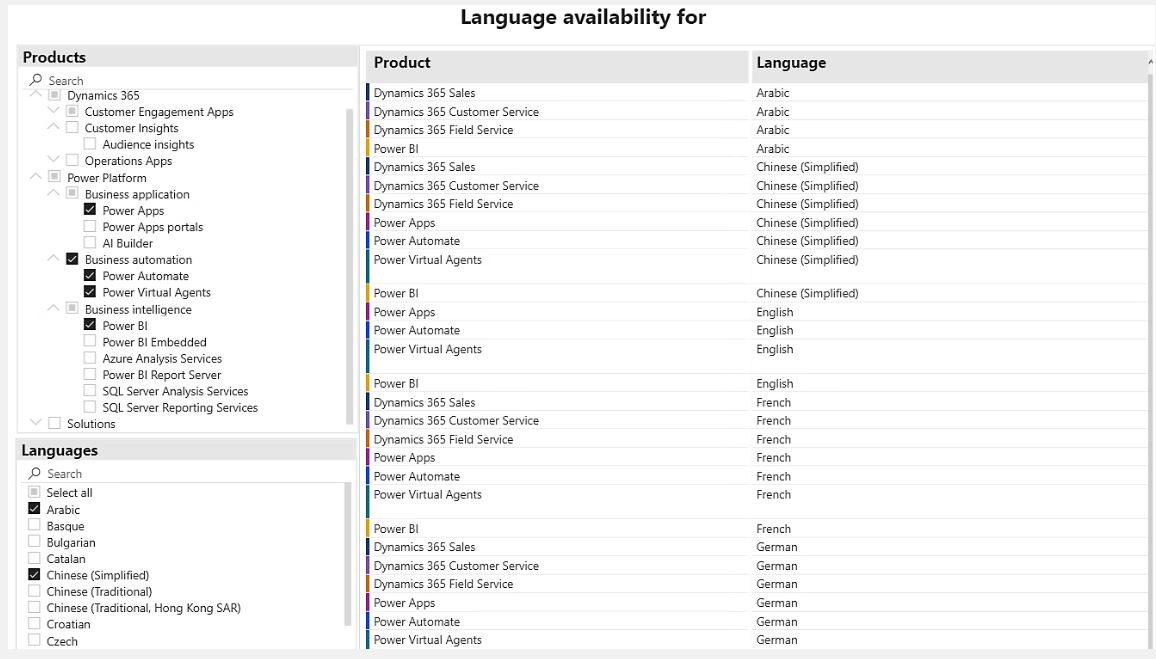This screenshot has height=659, width=1156.
Task: Uncheck the Power BI checkbox
Action: [x=90, y=324]
